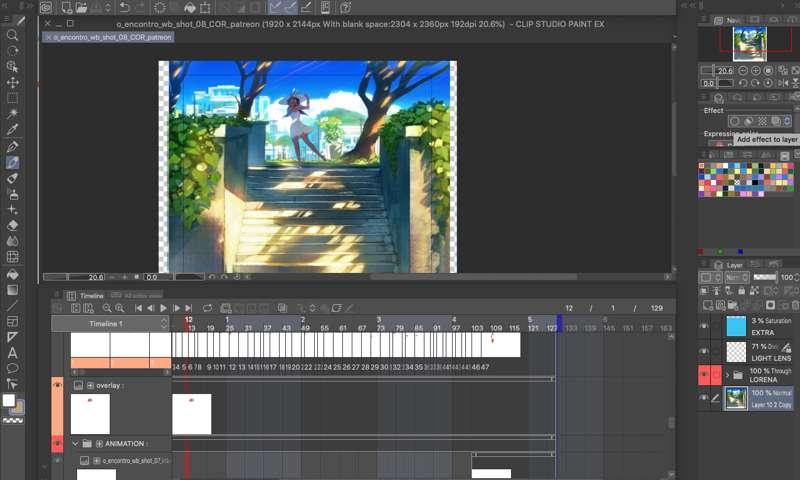Viewport: 800px width, 480px height.
Task: Toggle second snap button in command bar
Action: [x=291, y=7]
